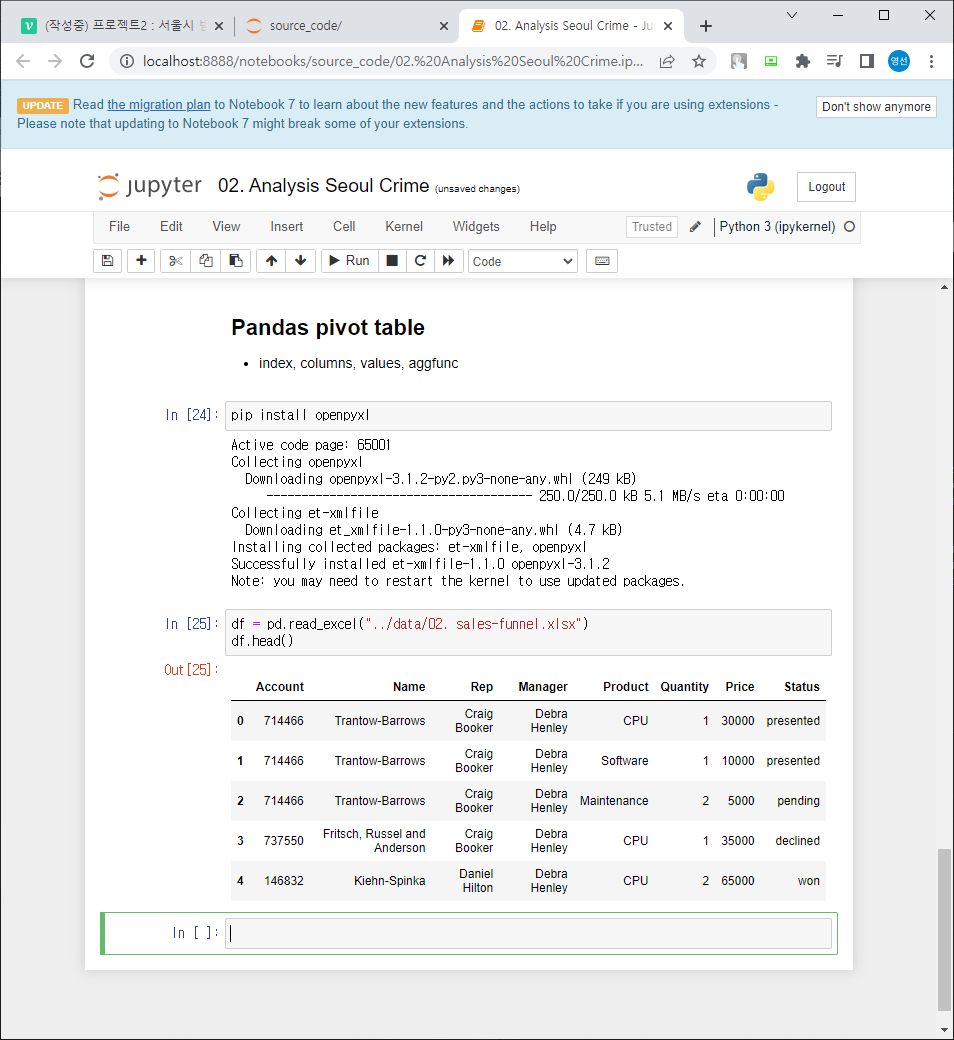Open the View menu
This screenshot has width=954, height=1040.
(226, 227)
